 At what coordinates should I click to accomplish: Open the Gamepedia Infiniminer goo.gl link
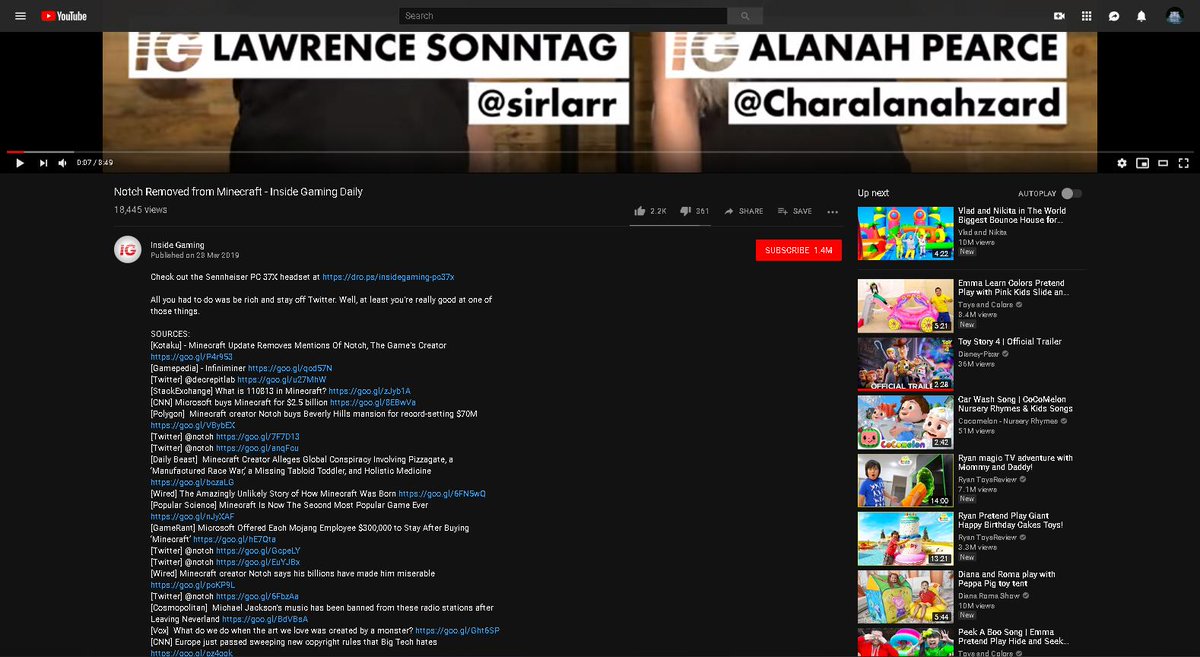click(x=290, y=368)
